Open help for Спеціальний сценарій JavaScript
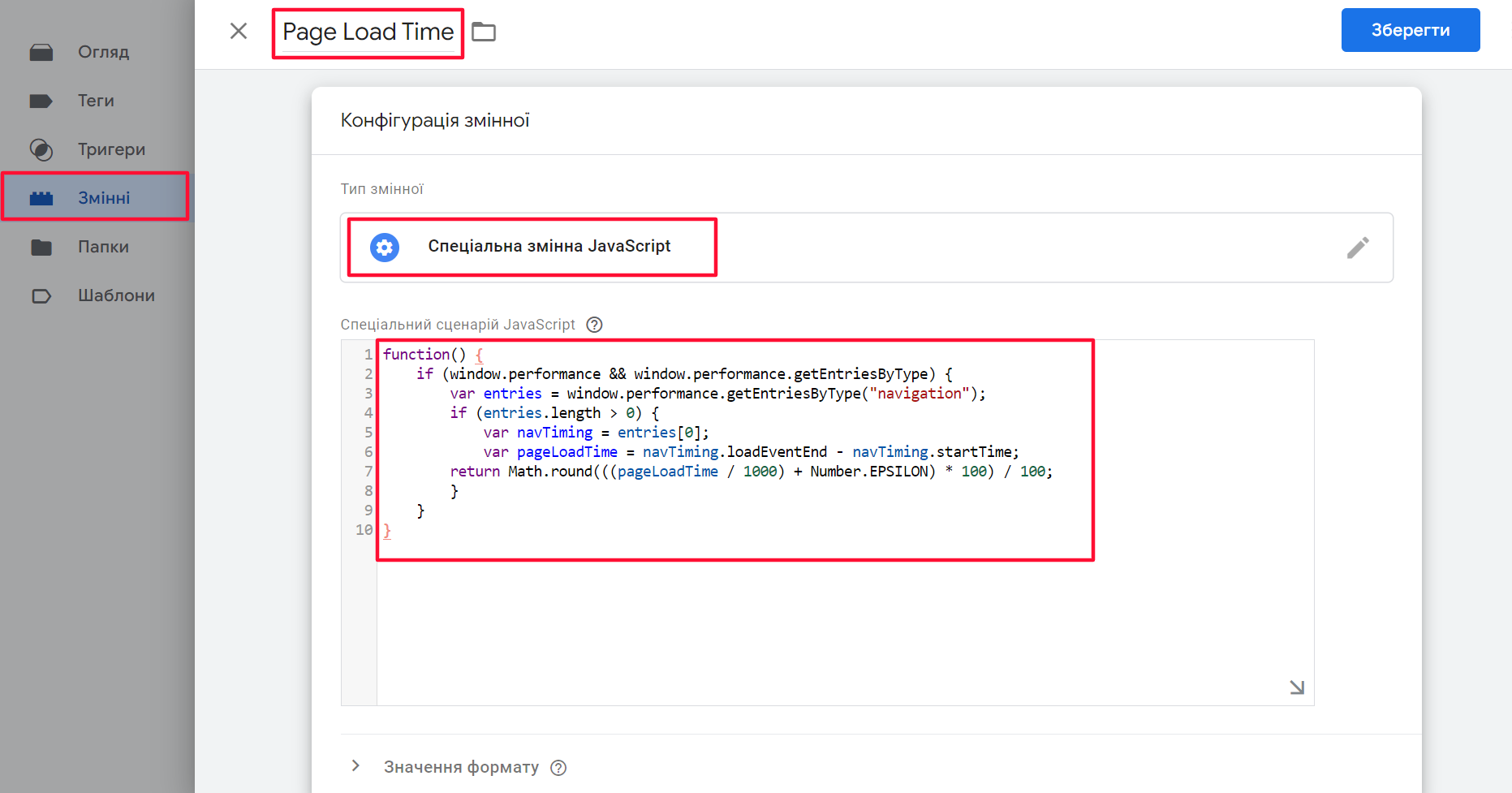The image size is (1512, 793). click(594, 324)
